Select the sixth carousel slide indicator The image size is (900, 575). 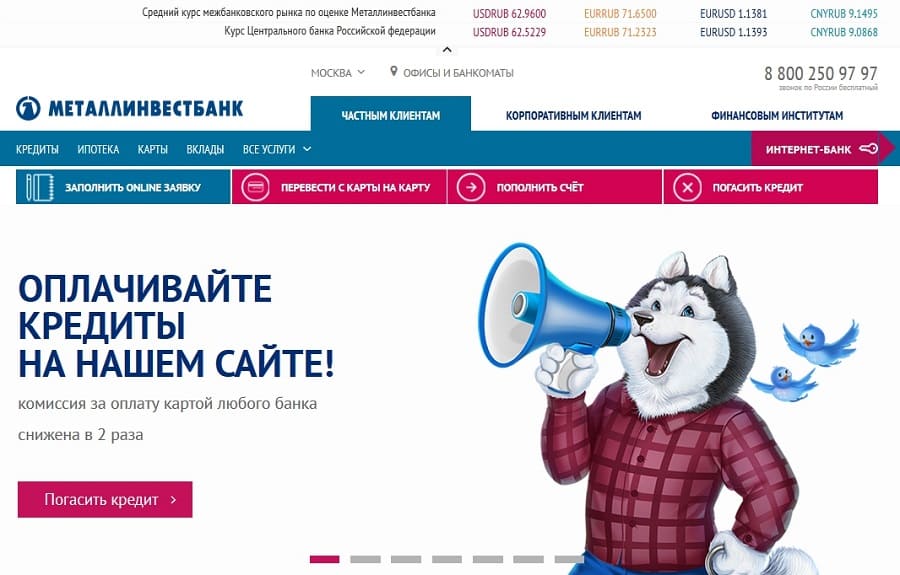[529, 559]
